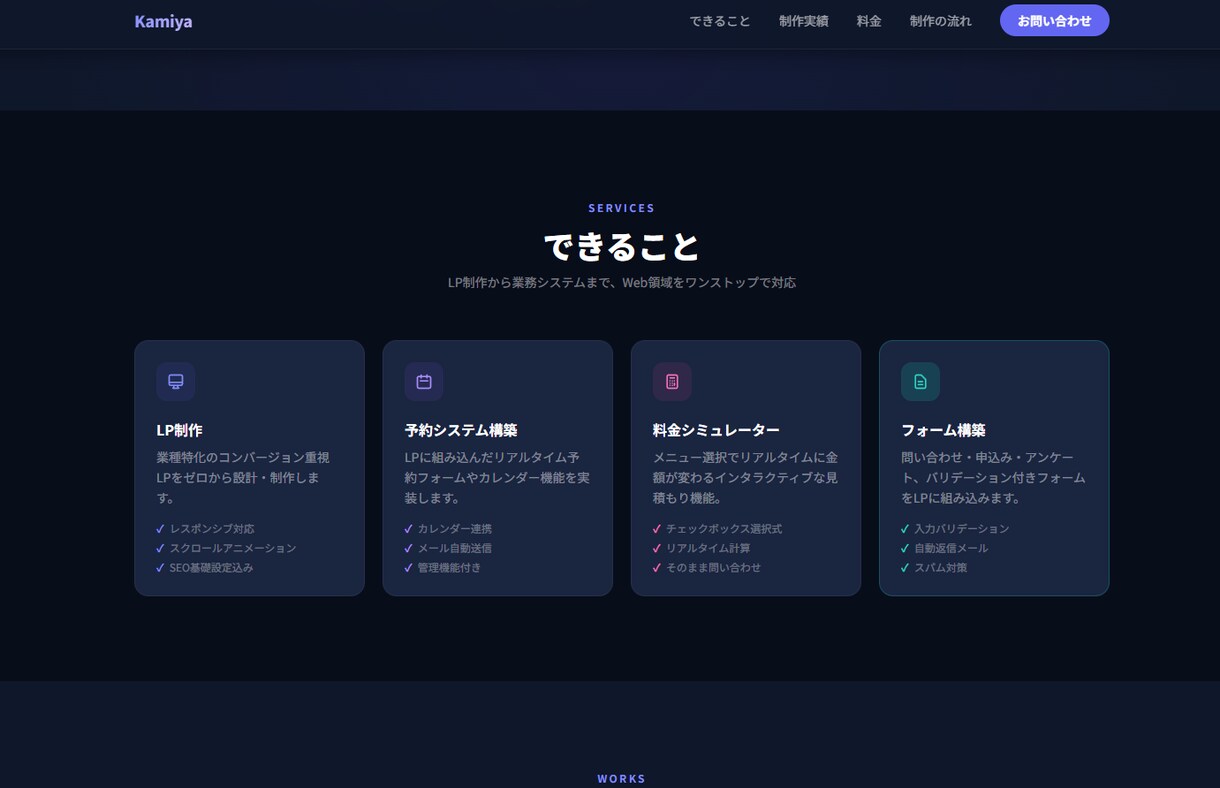
Task: Click the フォーム構築 description paragraph
Action: coord(994,477)
